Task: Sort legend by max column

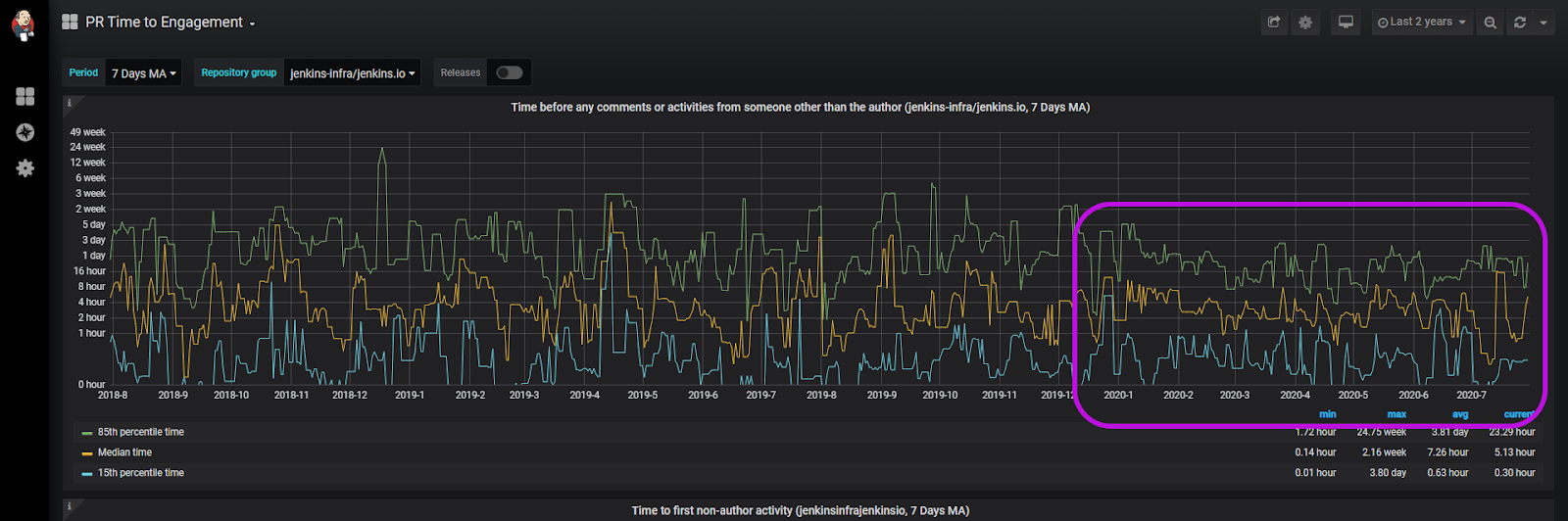Action: coord(1396,414)
